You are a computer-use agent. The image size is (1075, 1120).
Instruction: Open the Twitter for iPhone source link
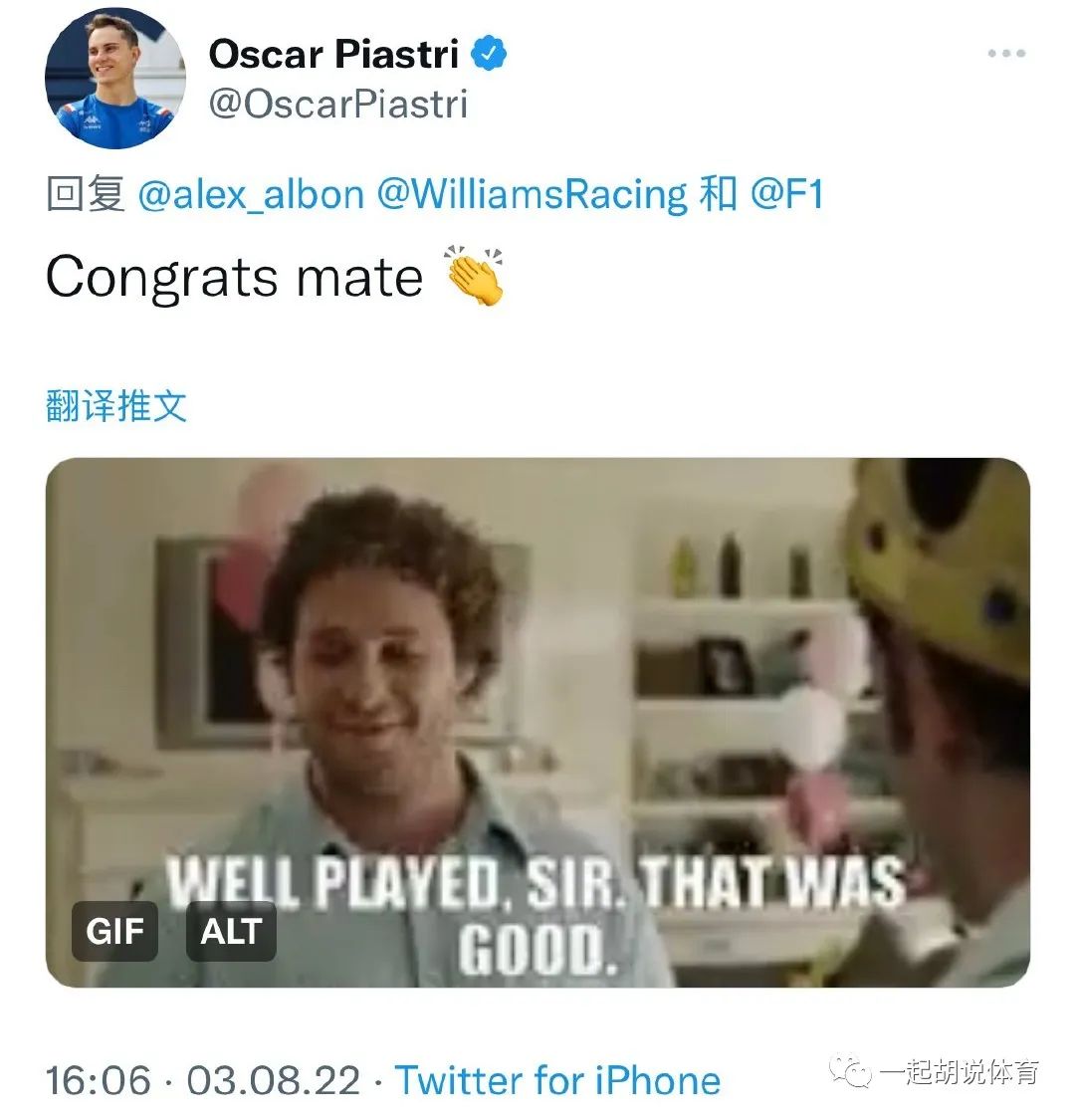[557, 1080]
